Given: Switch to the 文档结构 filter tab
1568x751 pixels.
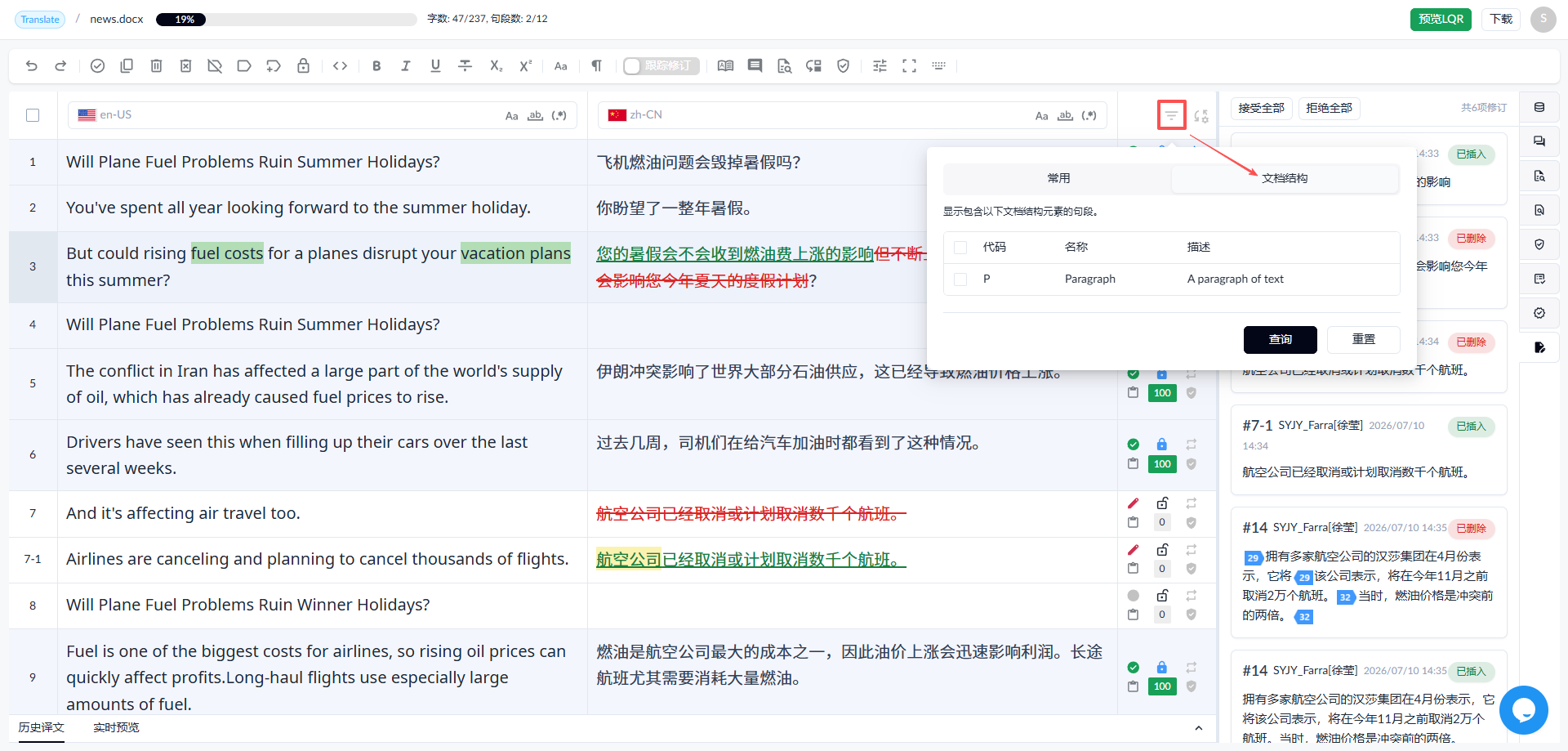Looking at the screenshot, I should coord(1285,178).
